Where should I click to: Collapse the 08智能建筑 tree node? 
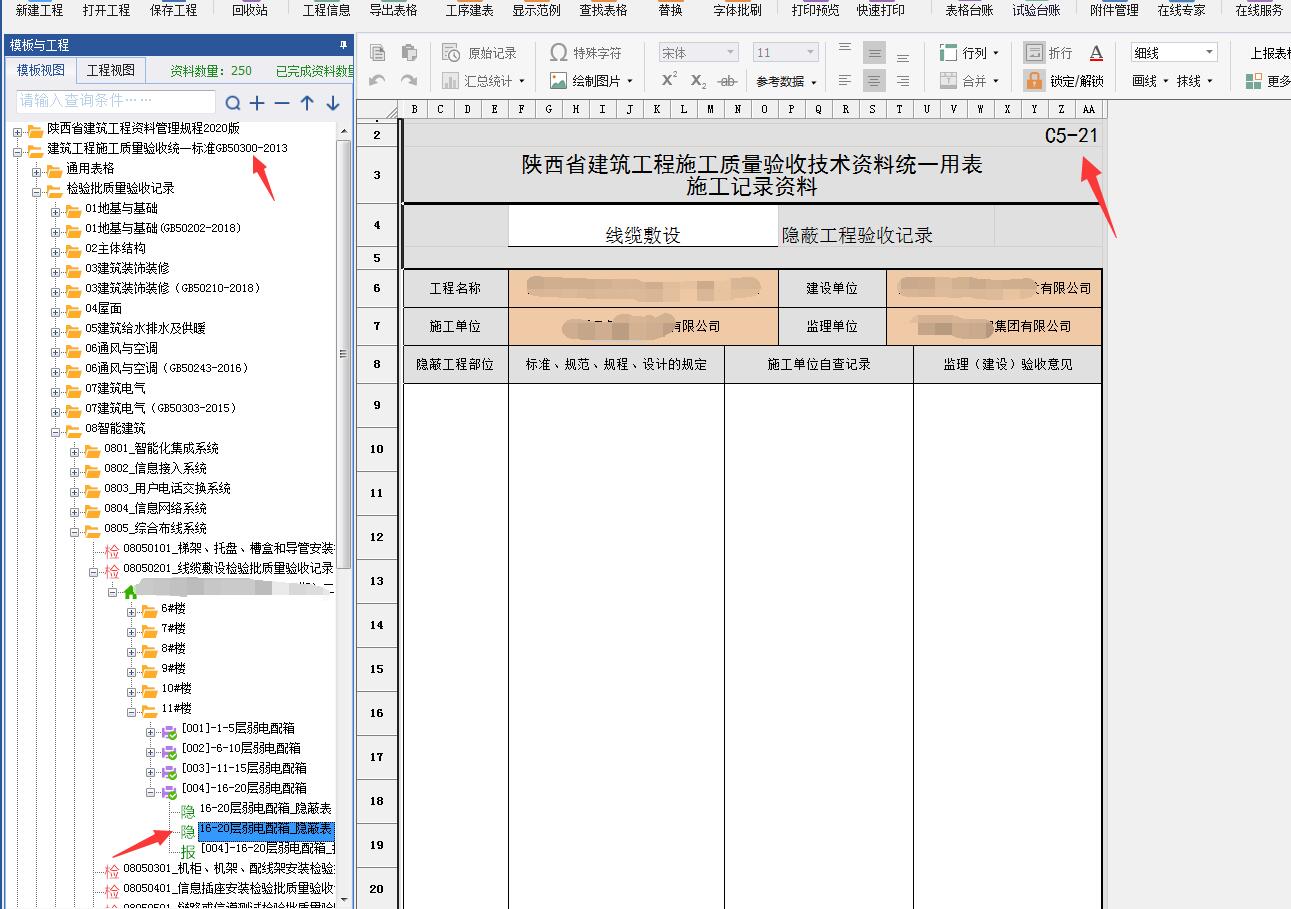point(57,429)
